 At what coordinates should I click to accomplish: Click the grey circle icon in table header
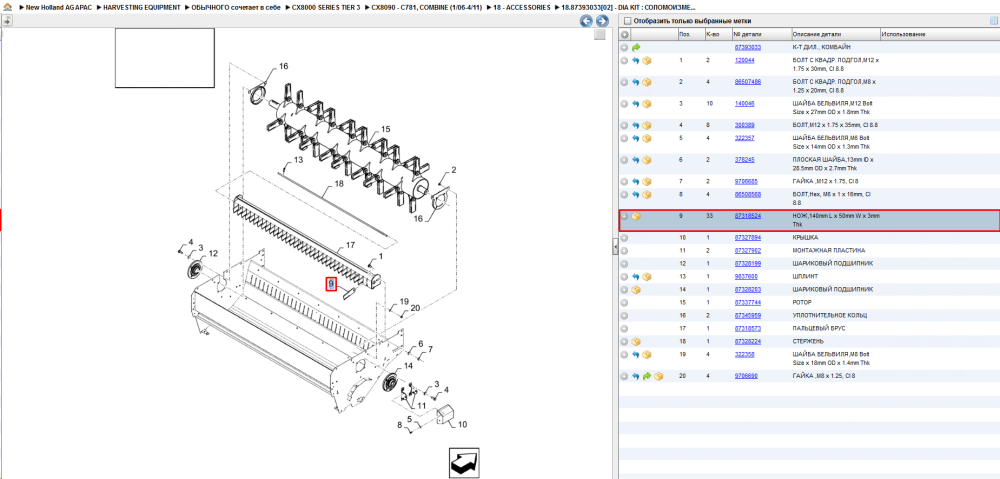624,34
